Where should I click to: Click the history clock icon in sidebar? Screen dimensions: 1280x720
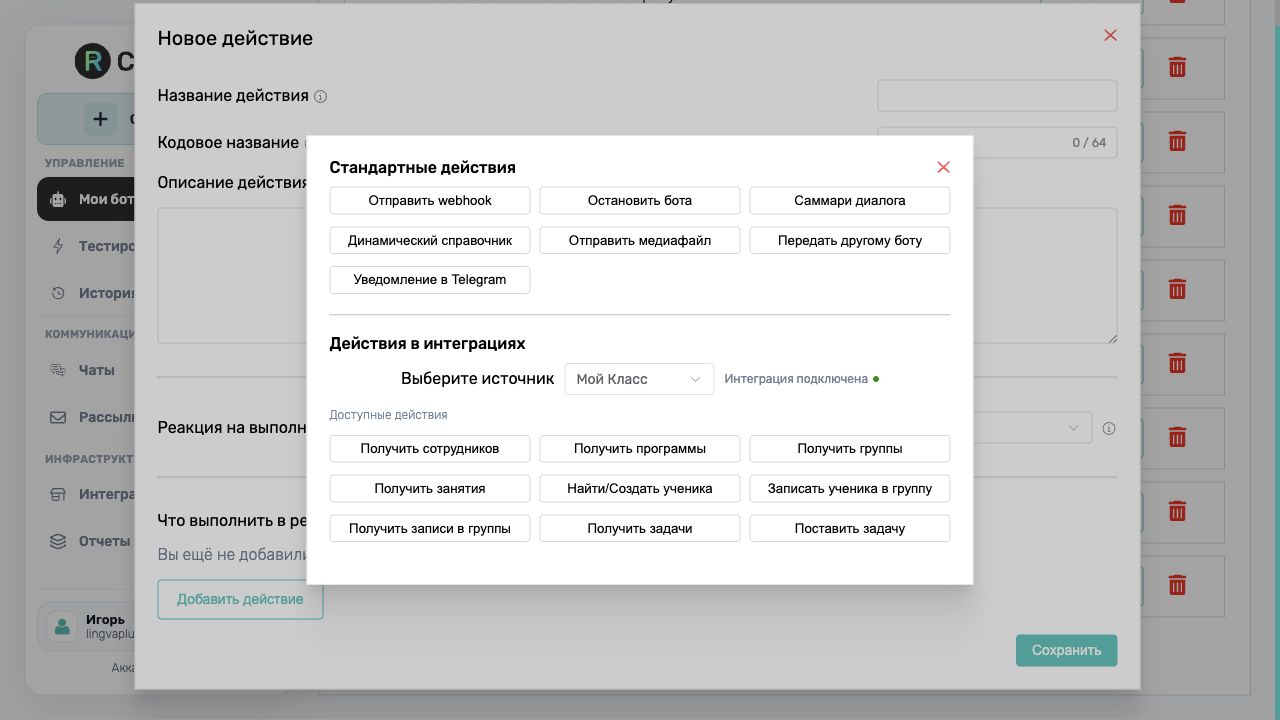(x=58, y=294)
